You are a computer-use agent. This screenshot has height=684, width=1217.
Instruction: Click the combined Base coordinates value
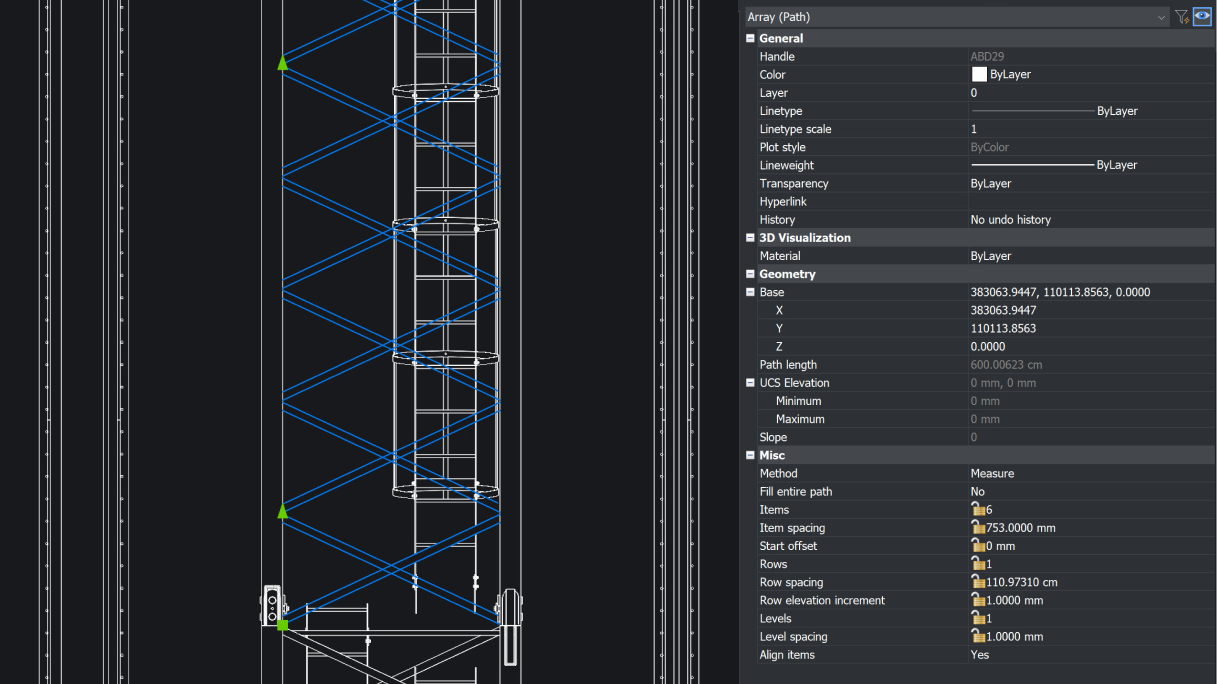point(1060,292)
